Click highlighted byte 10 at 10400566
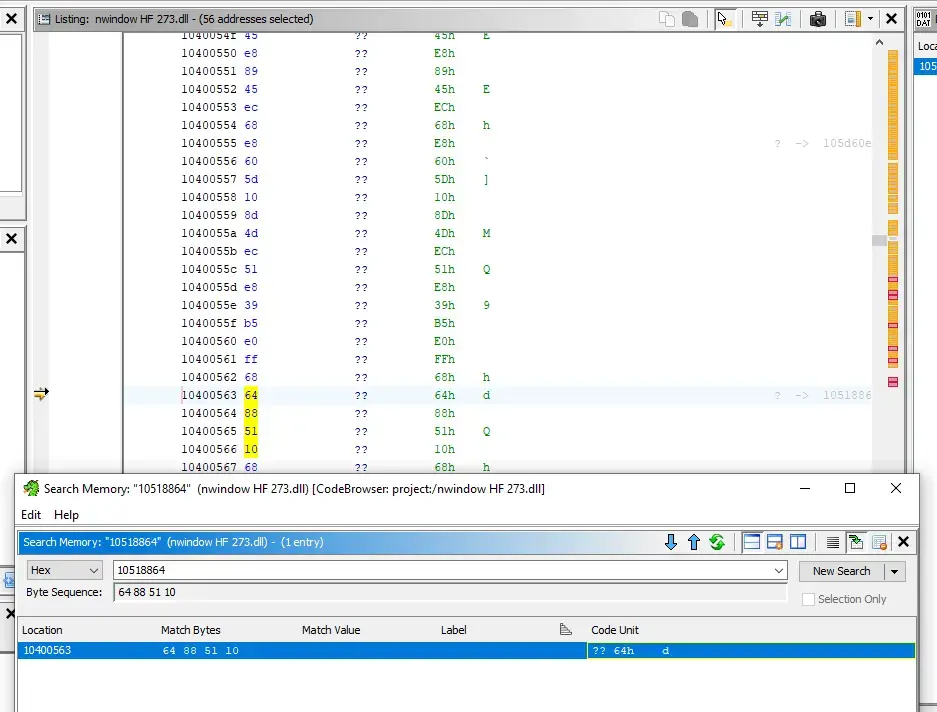Screen dimensions: 937x712 pos(251,449)
